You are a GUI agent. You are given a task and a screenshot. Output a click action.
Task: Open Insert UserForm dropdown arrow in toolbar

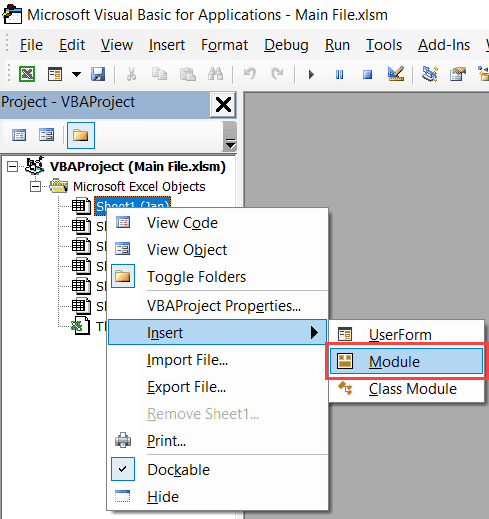[x=76, y=74]
